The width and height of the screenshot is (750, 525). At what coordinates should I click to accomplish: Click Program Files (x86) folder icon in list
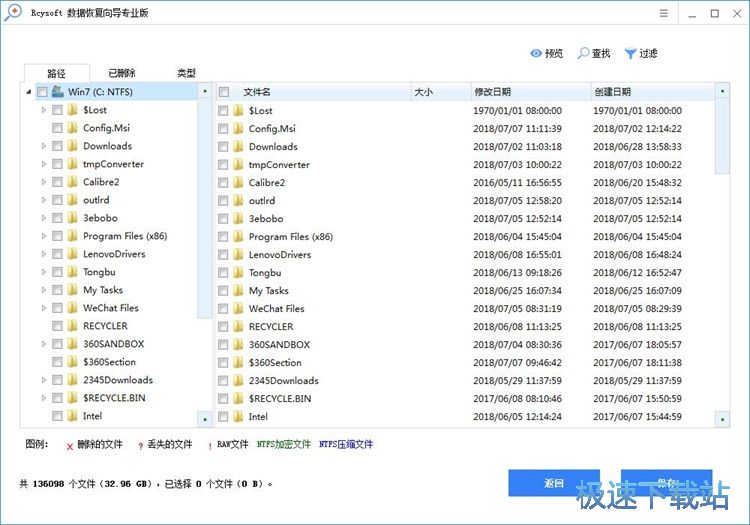[238, 237]
